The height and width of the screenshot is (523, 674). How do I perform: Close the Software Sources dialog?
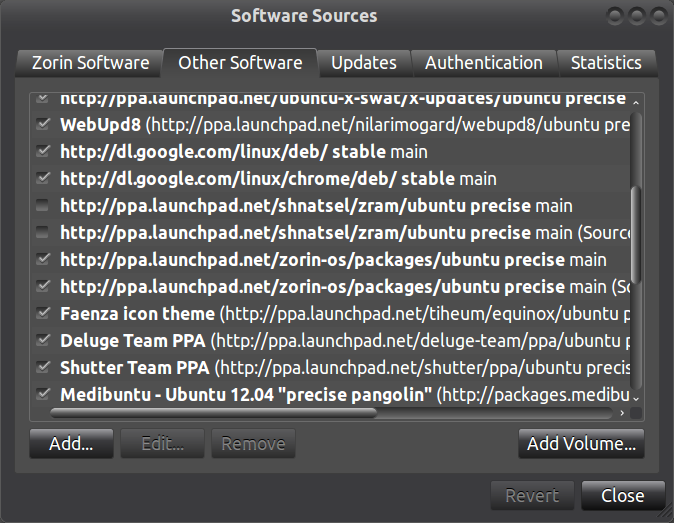click(622, 495)
